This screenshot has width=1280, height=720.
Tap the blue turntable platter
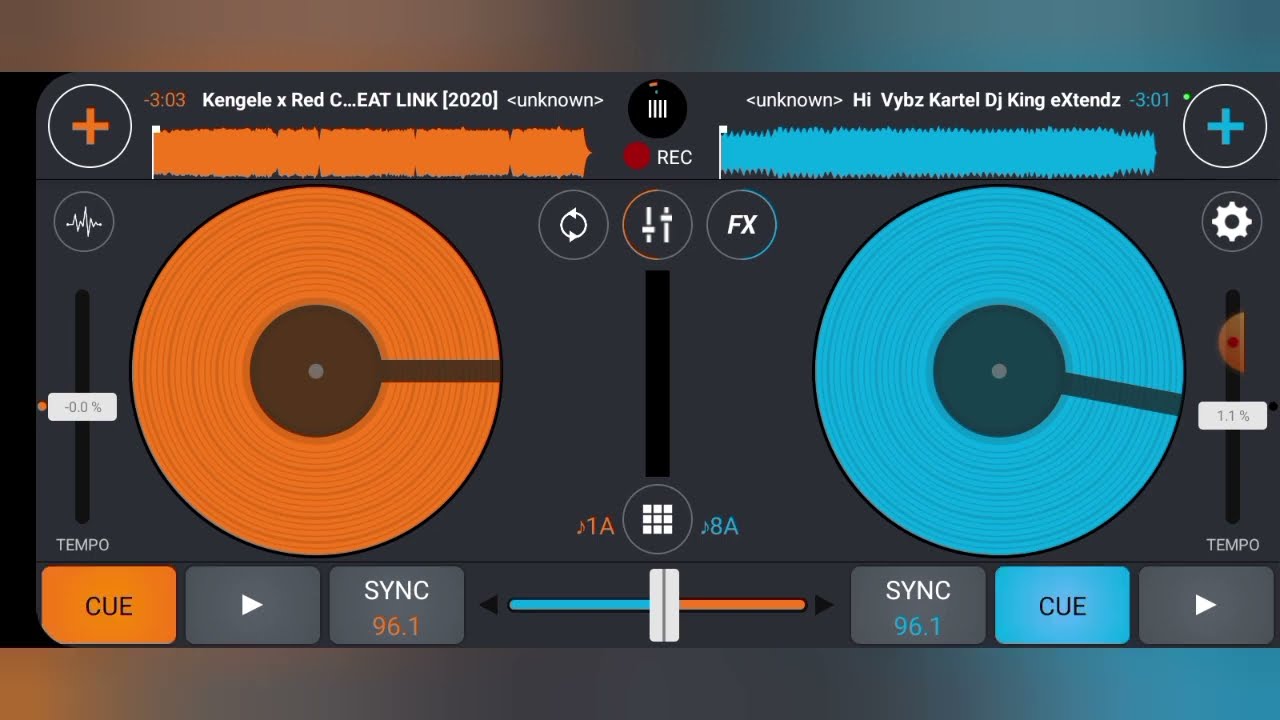point(999,371)
